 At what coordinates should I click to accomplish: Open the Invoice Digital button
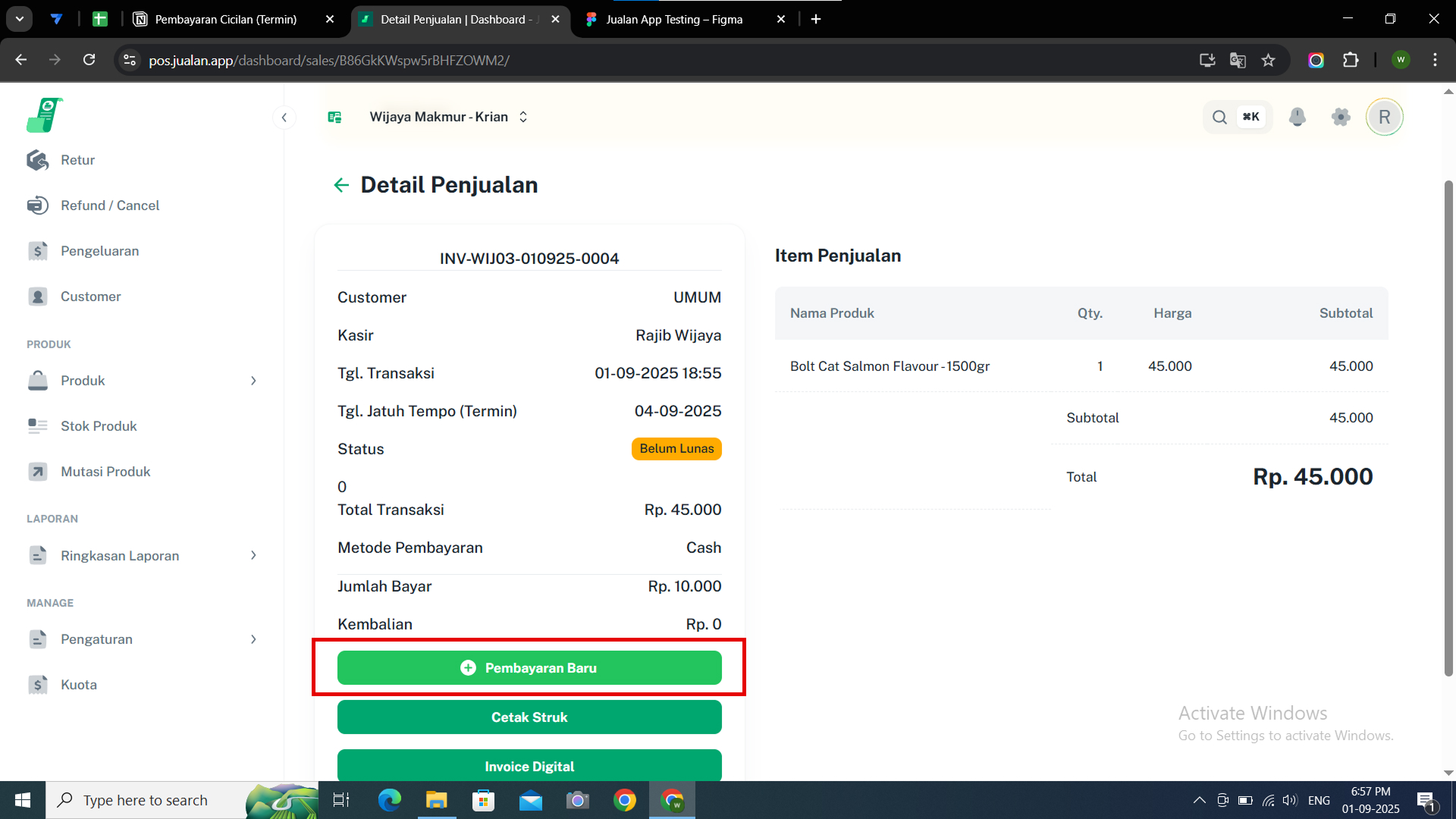click(529, 766)
